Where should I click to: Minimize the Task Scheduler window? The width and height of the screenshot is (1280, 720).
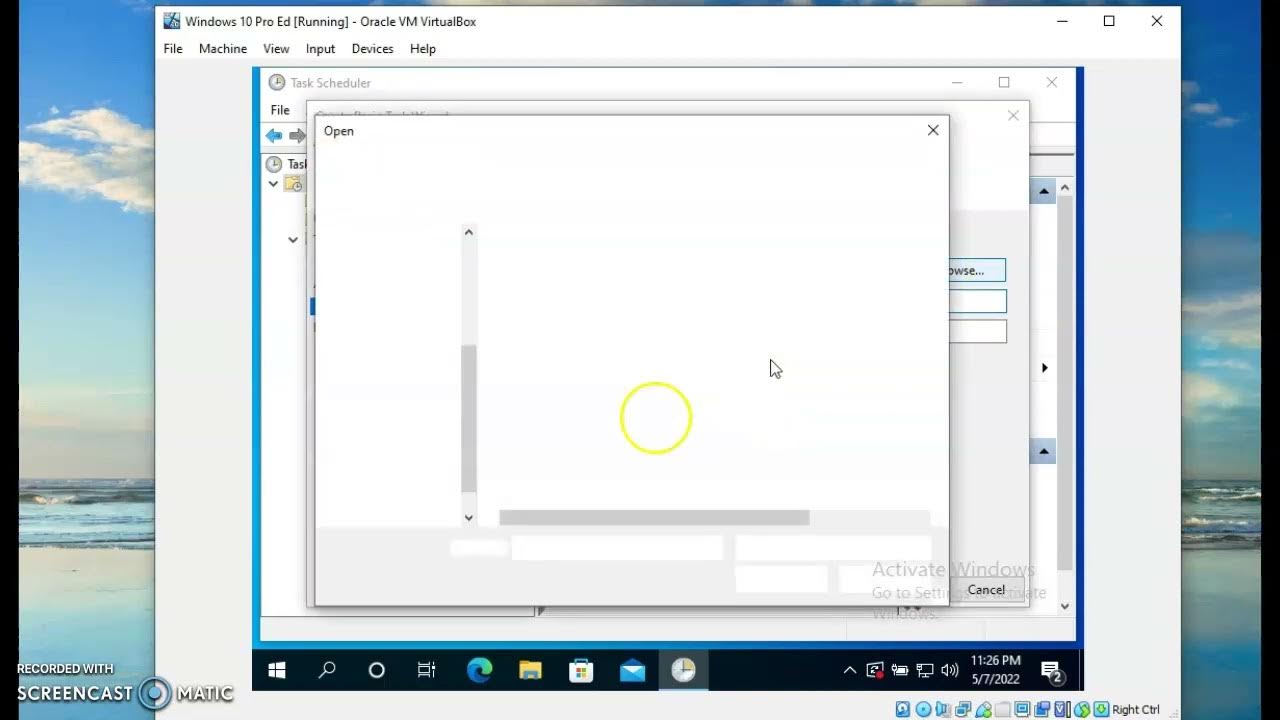957,82
